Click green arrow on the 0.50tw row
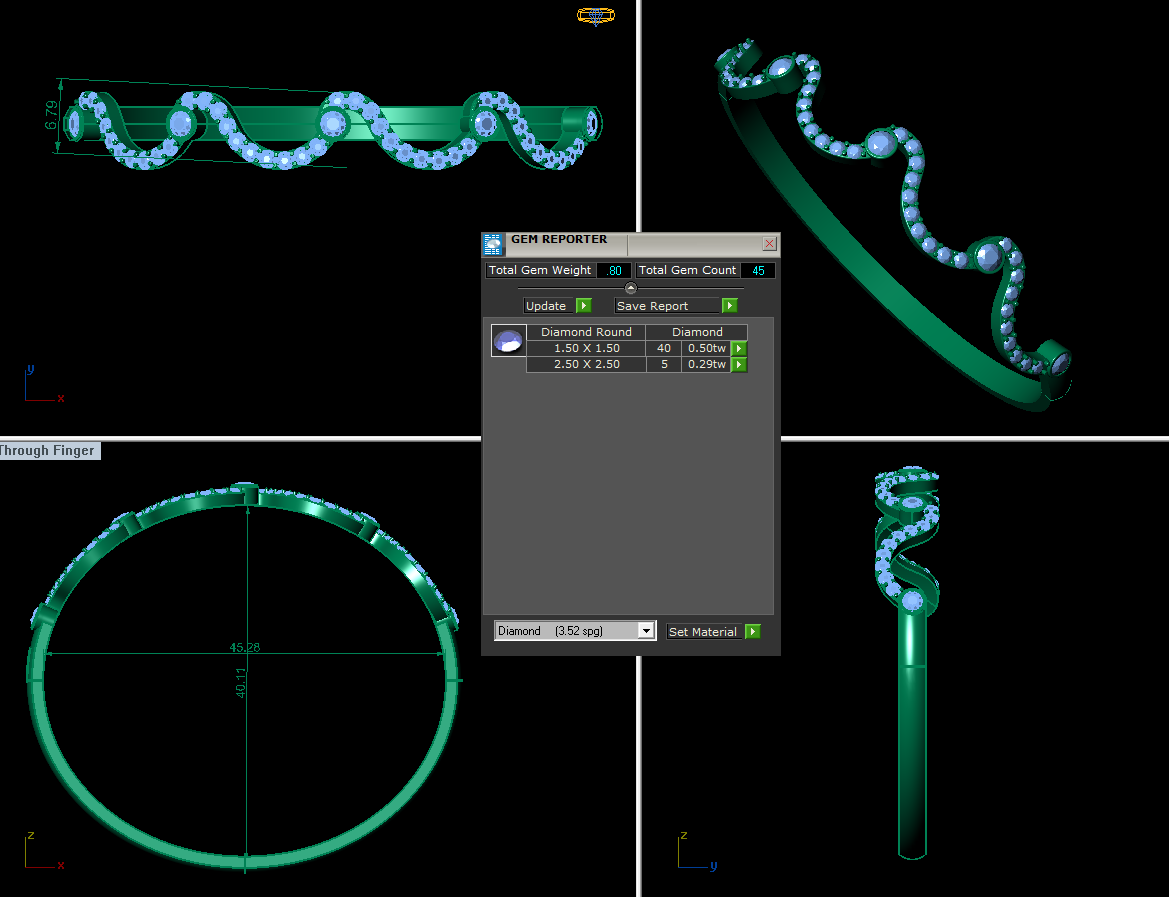Image resolution: width=1169 pixels, height=897 pixels. pyautogui.click(x=739, y=348)
